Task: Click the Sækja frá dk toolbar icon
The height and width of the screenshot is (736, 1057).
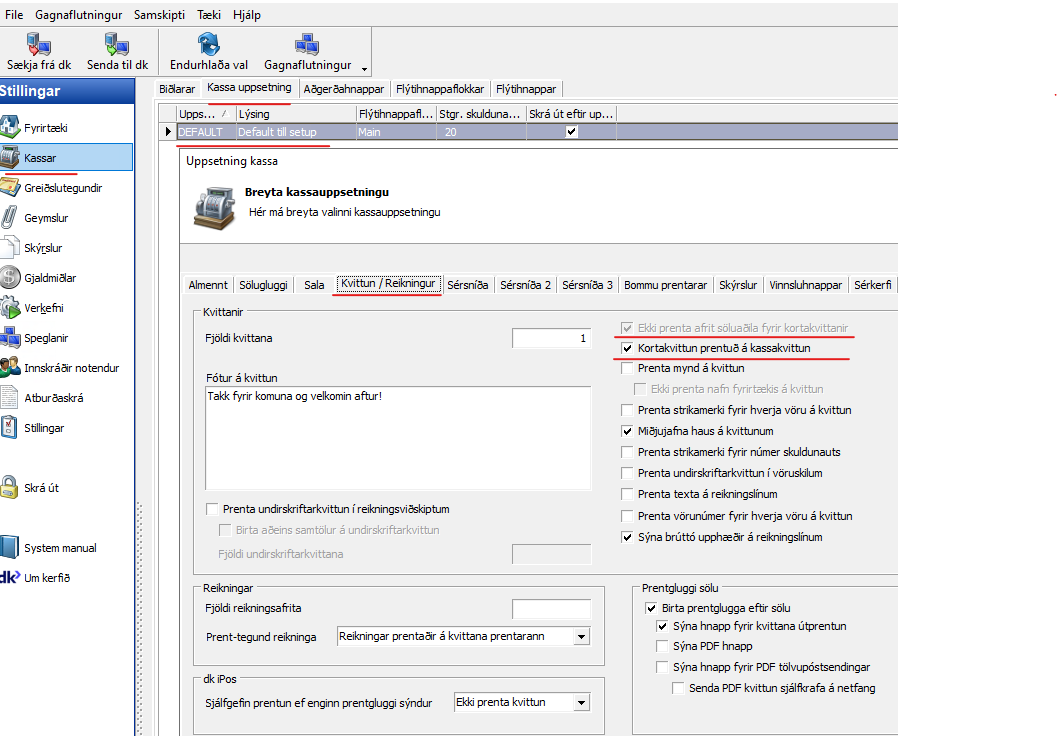Action: point(38,44)
